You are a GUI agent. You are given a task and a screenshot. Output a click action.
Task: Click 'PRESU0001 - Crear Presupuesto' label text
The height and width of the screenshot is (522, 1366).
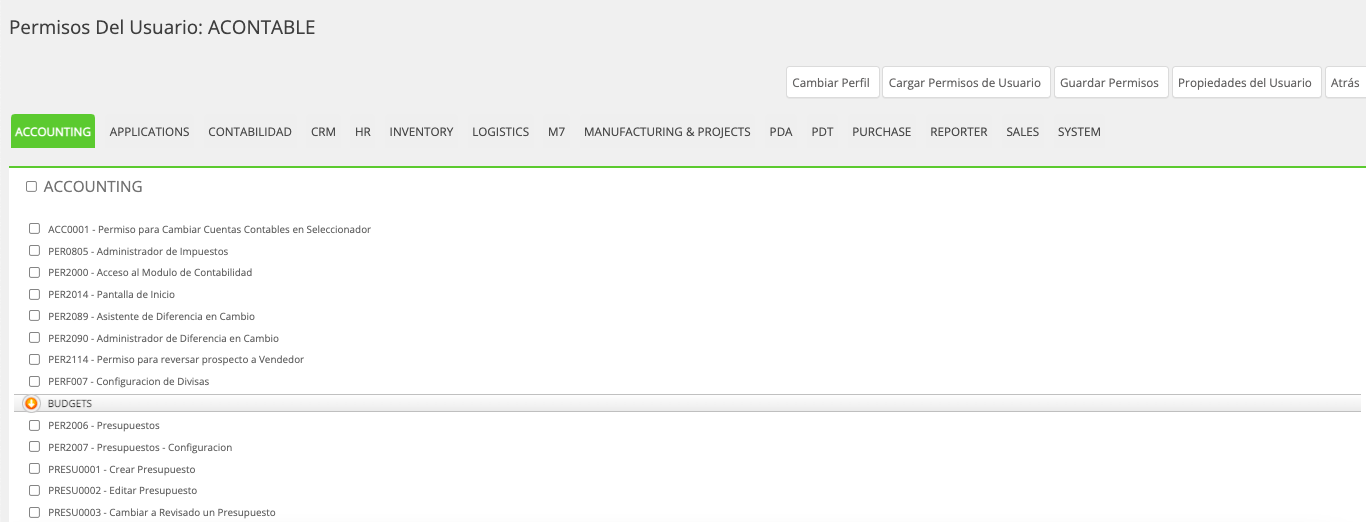[122, 469]
